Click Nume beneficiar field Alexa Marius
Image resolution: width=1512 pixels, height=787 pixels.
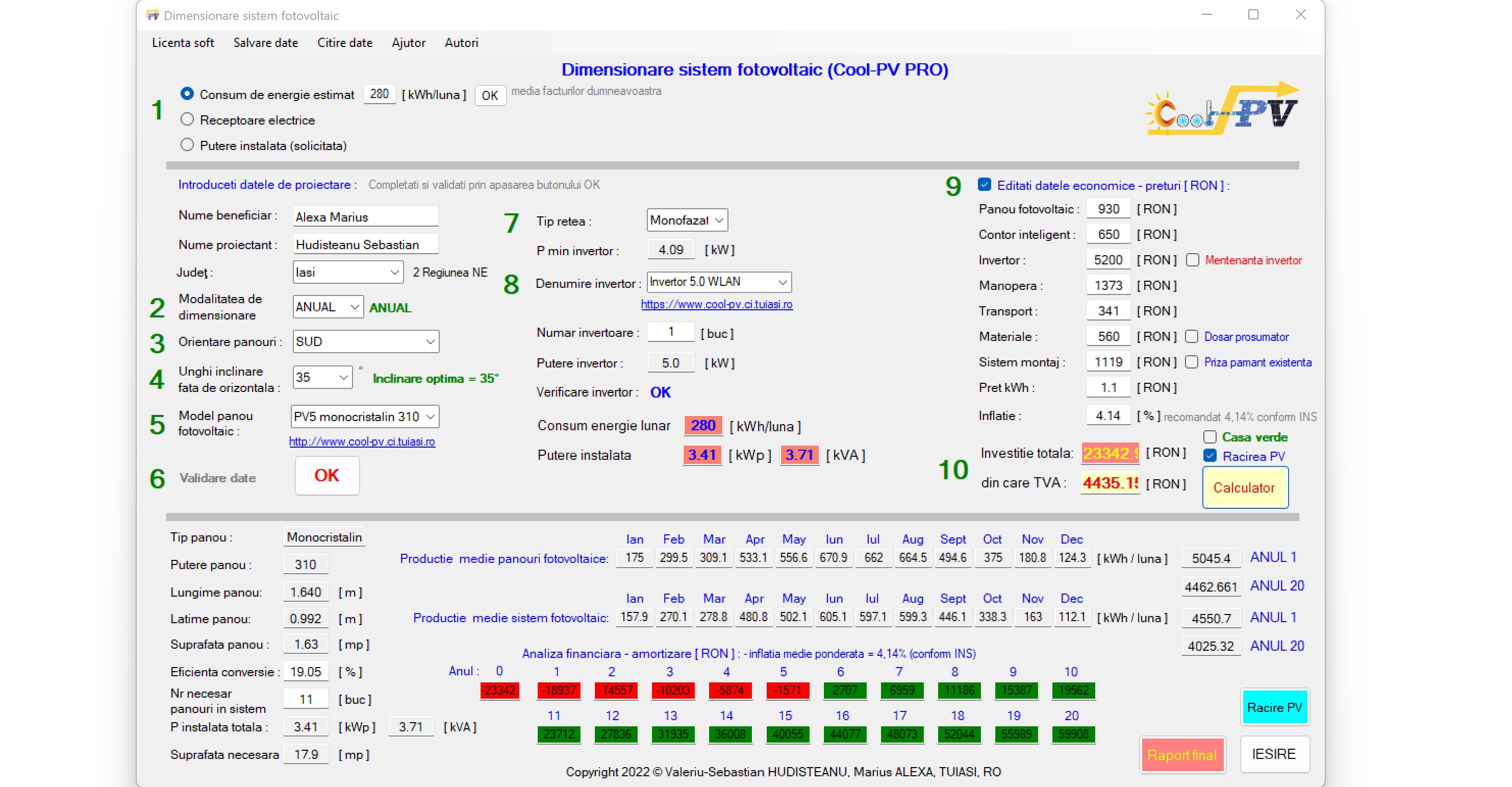[366, 217]
